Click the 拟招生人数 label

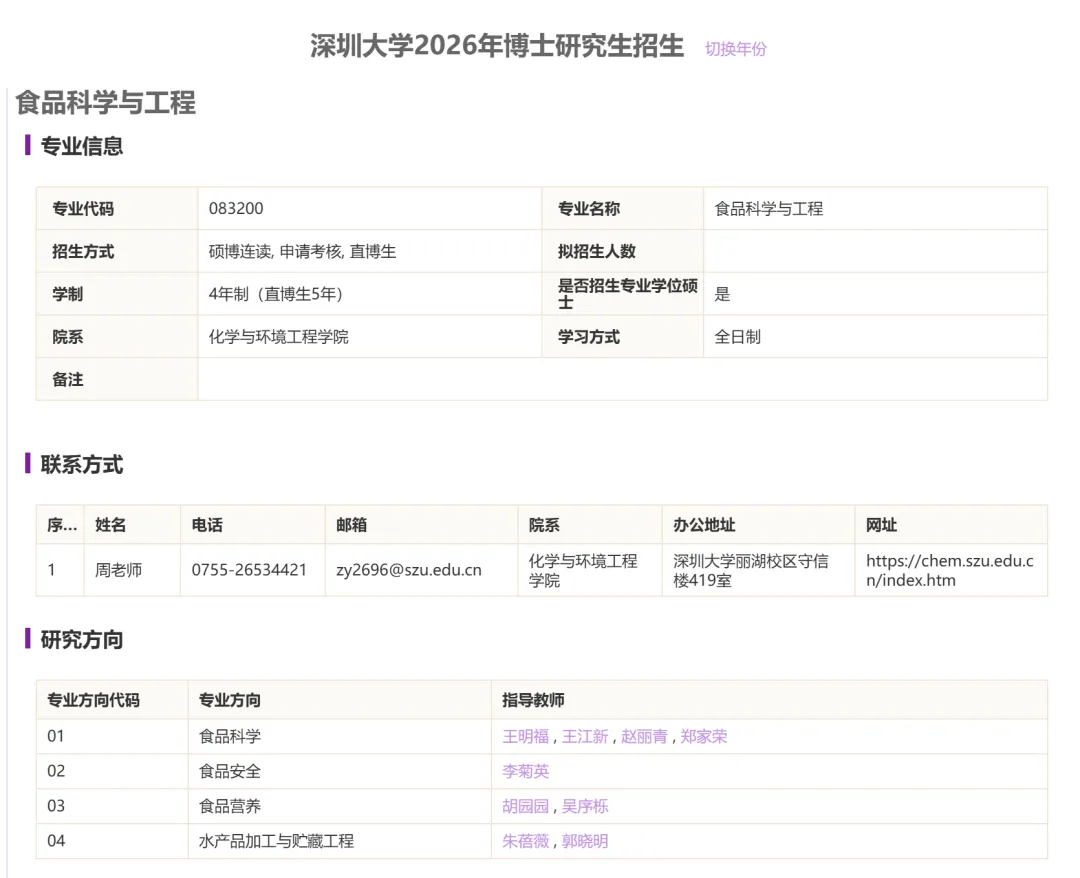click(x=596, y=251)
